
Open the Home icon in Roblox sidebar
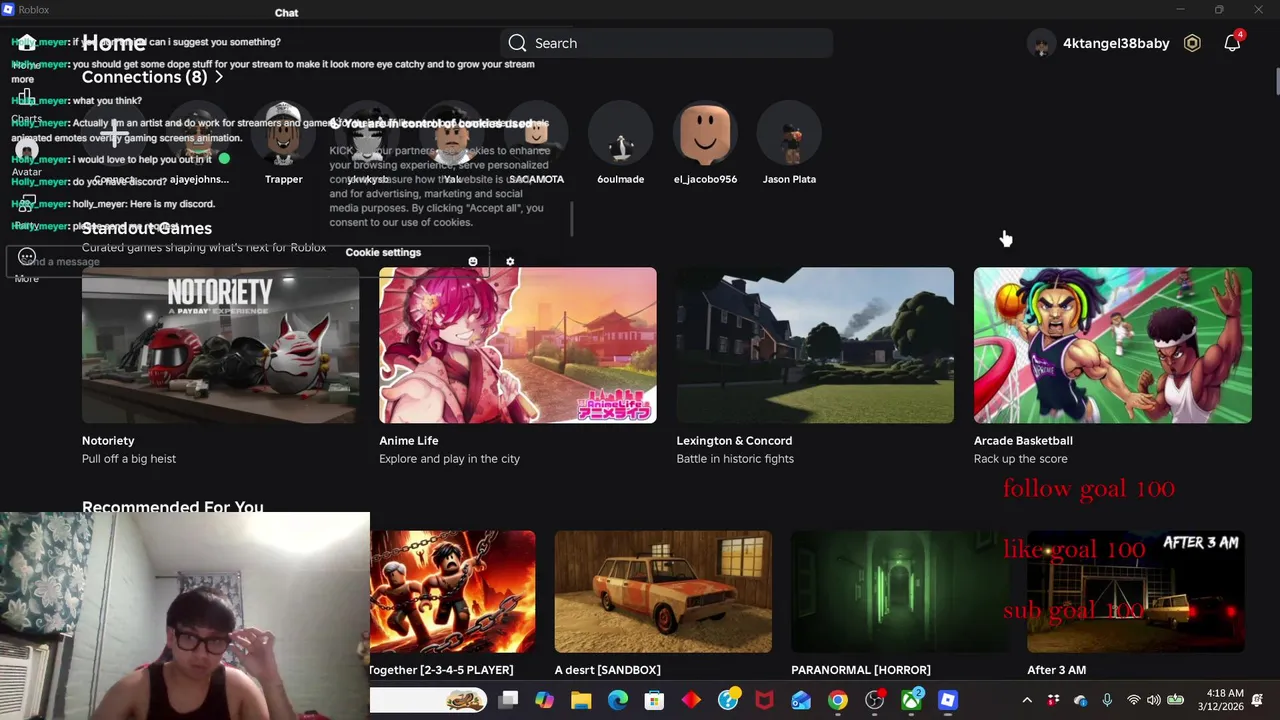pos(26,43)
